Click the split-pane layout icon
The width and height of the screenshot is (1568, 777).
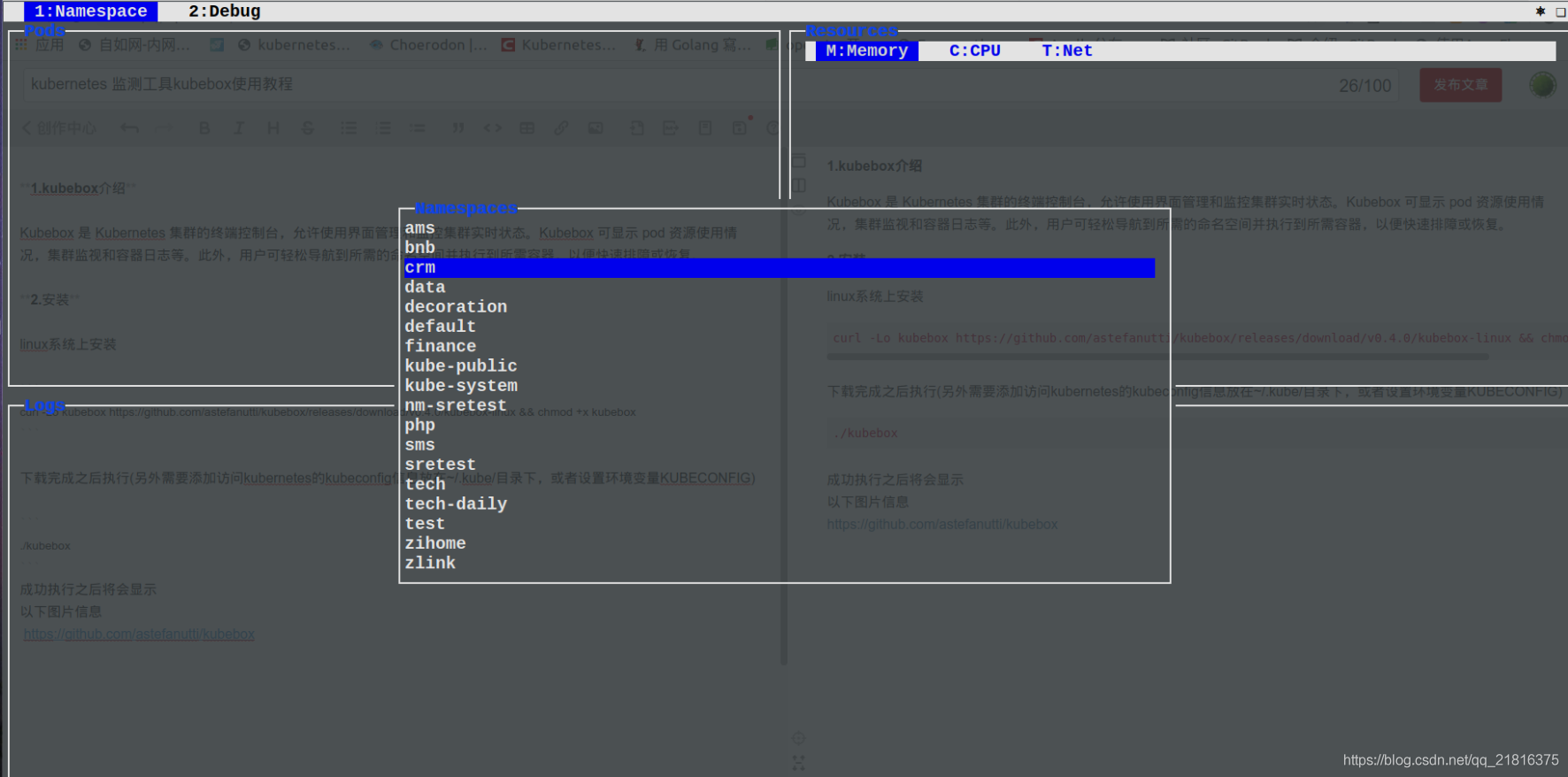click(799, 185)
